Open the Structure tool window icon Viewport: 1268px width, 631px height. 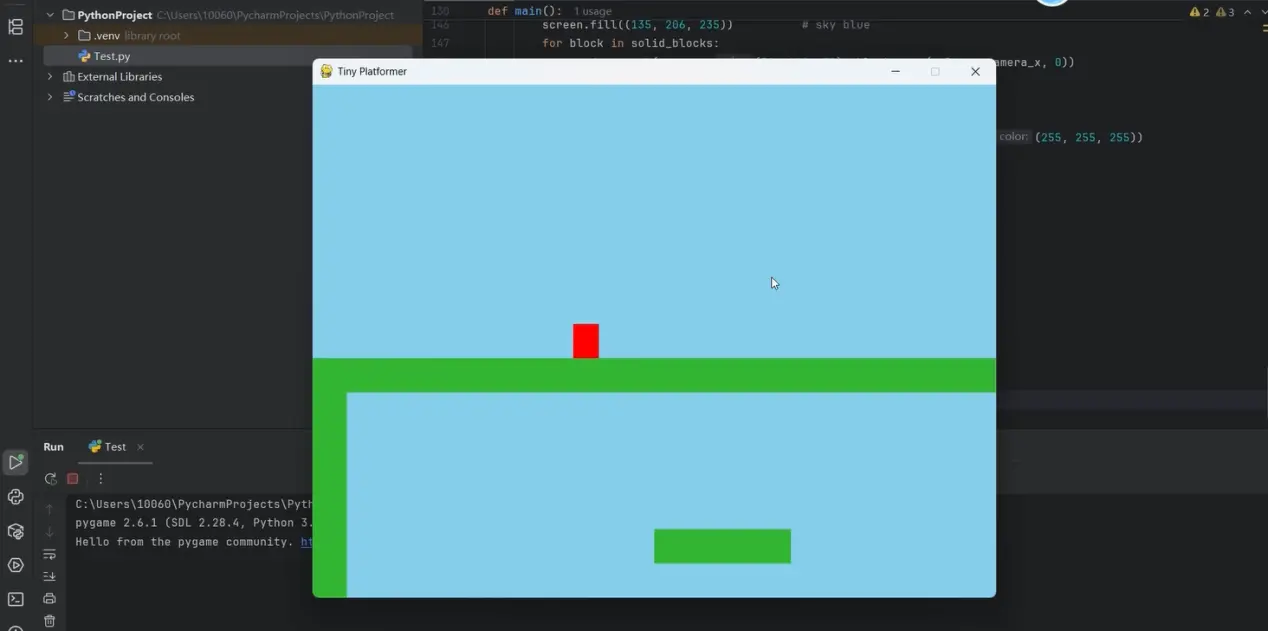[x=15, y=27]
